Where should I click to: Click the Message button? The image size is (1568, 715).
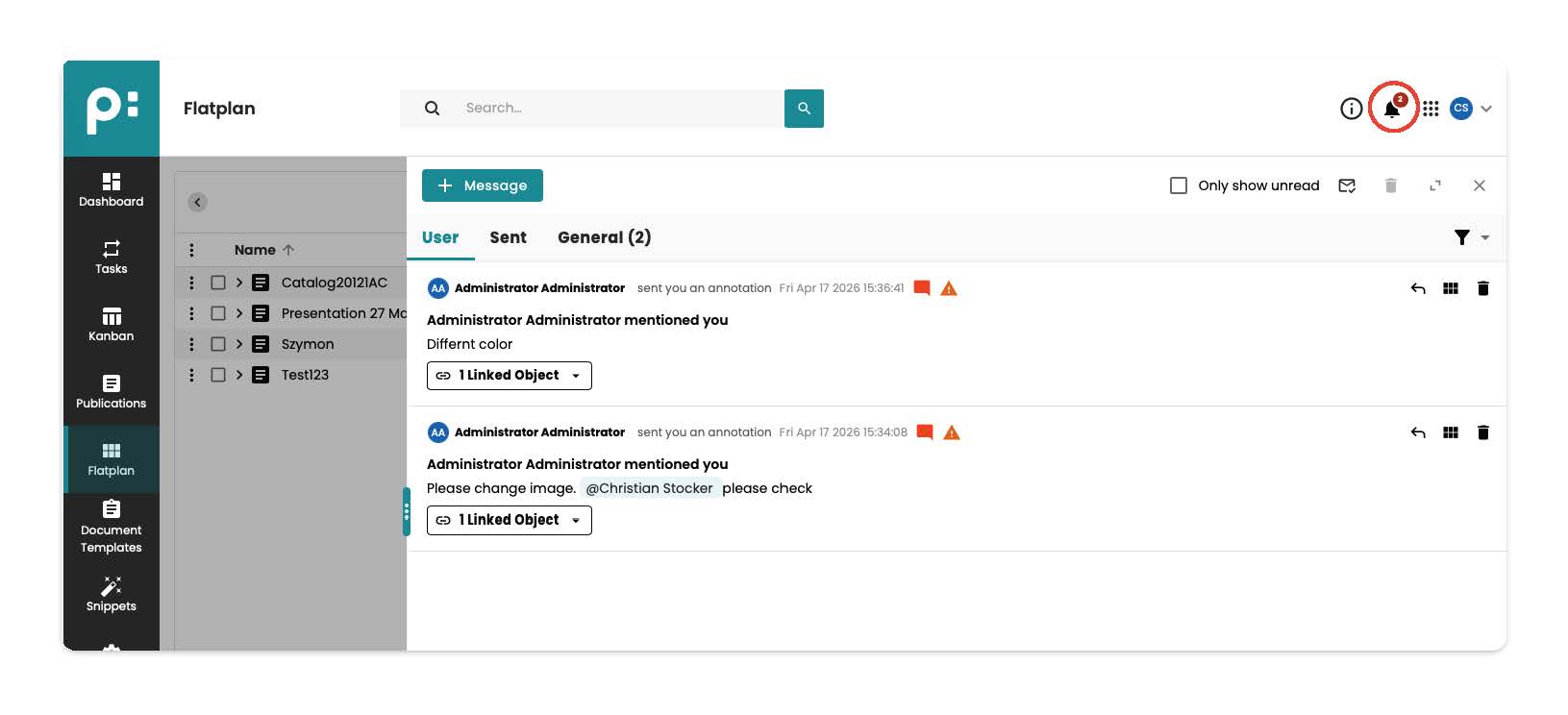[483, 185]
